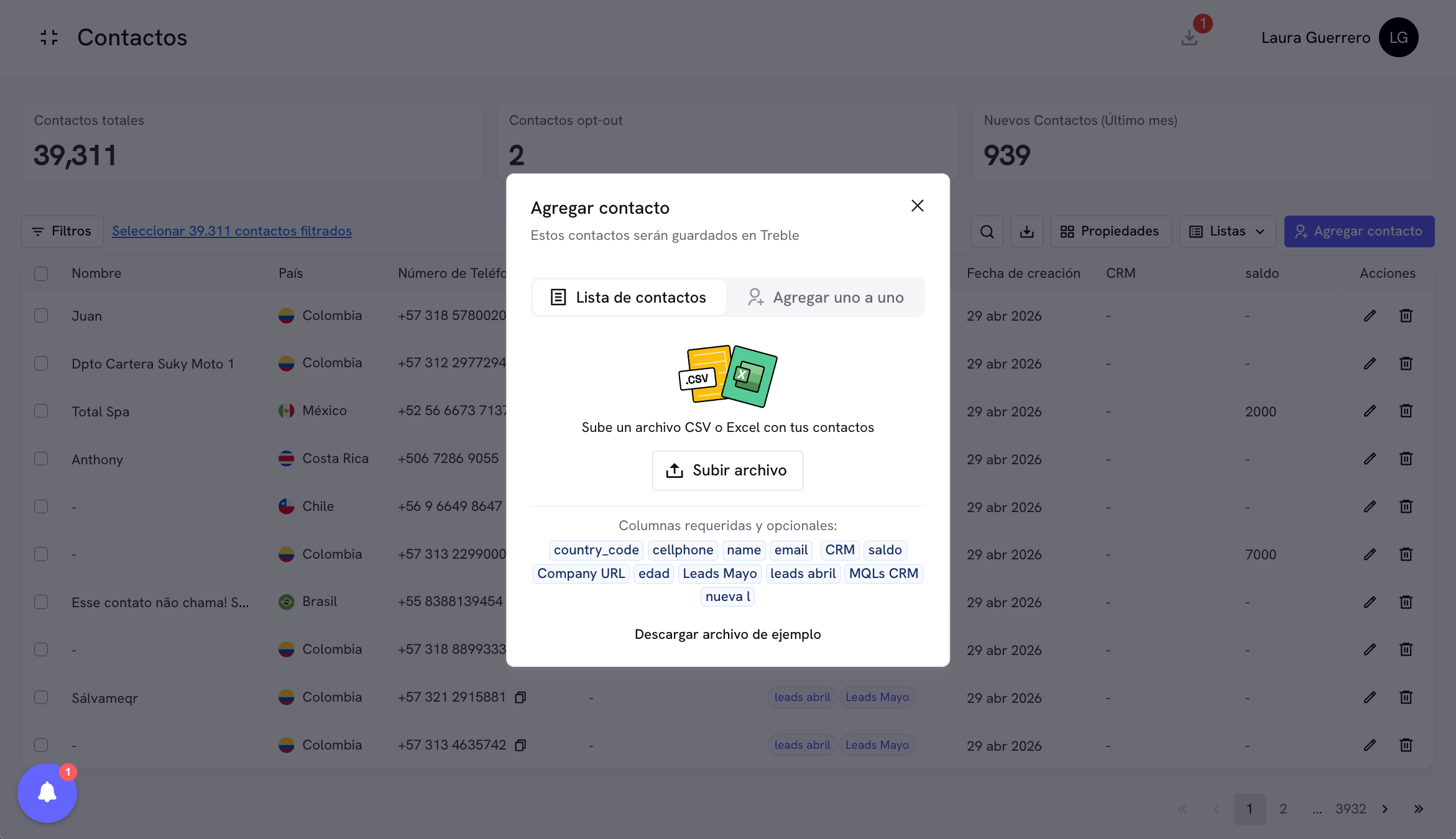Delete the Anthony contact
The height and width of the screenshot is (839, 1456).
[1406, 459]
